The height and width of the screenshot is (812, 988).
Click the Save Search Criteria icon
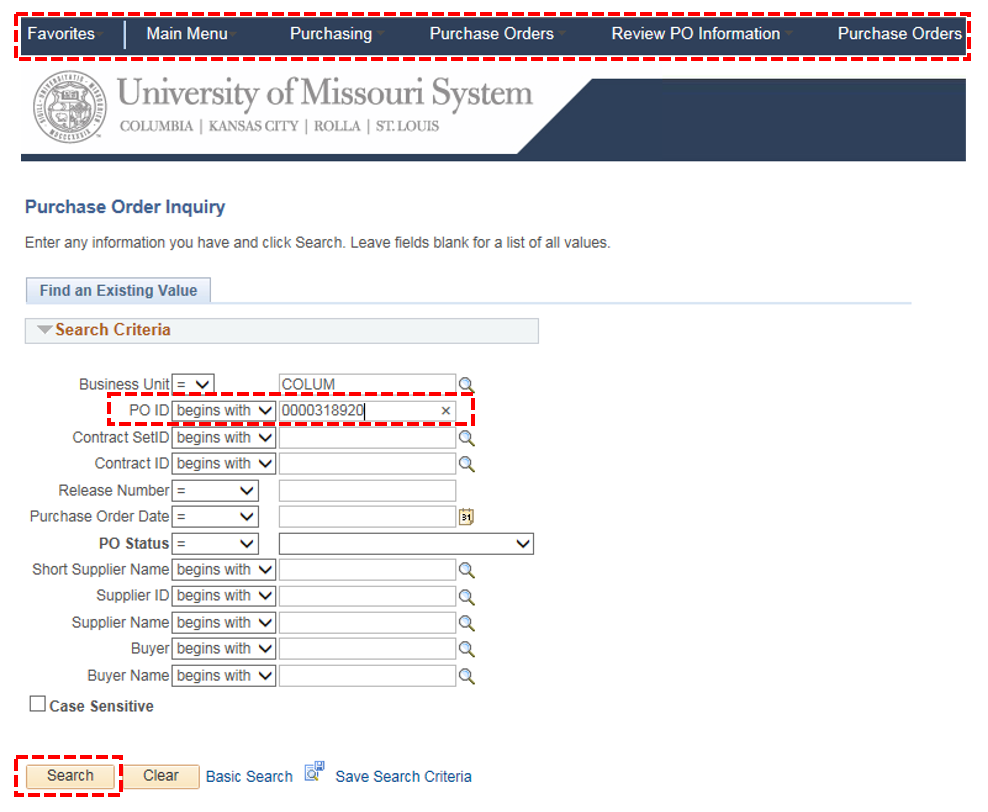click(314, 772)
